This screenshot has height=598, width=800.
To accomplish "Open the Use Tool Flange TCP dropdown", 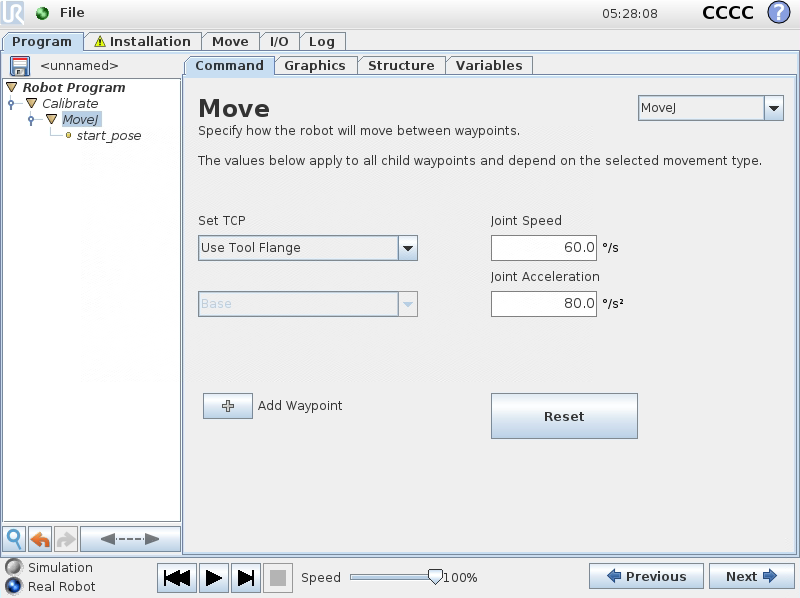I will click(x=308, y=248).
